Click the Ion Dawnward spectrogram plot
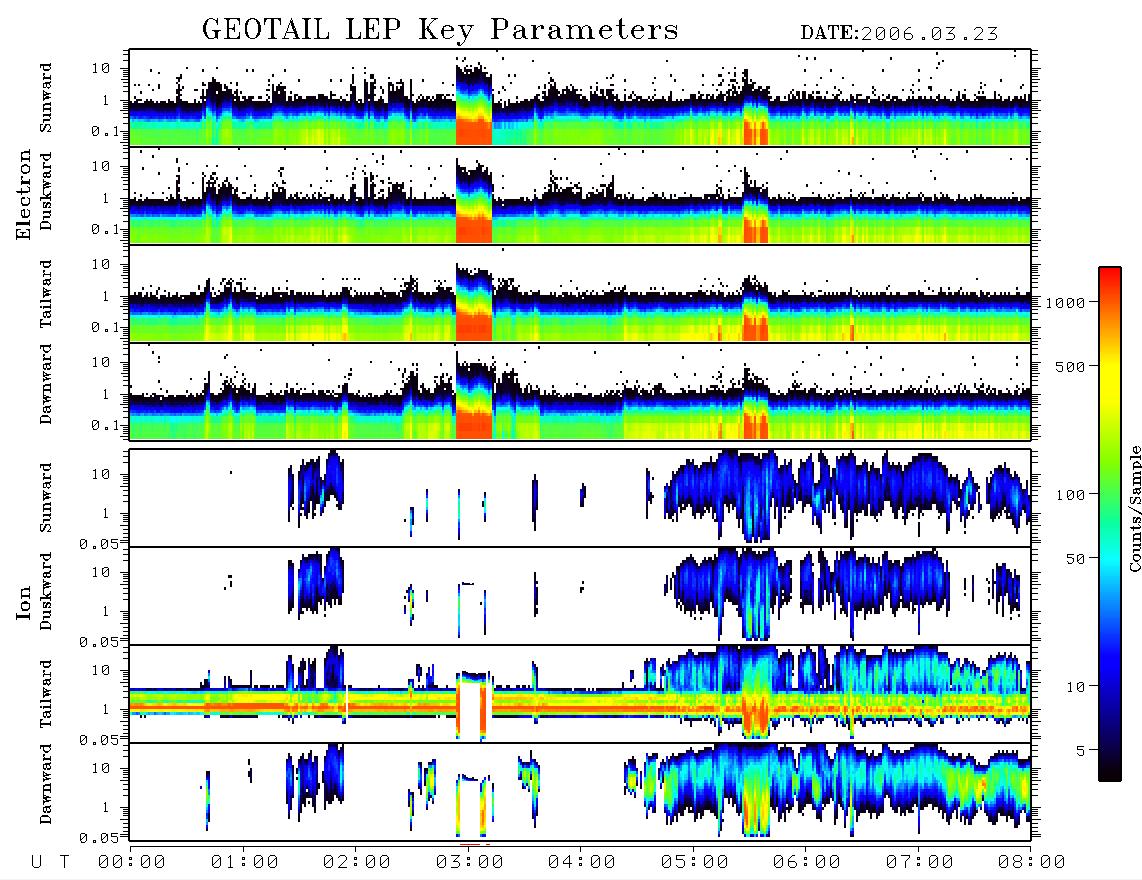Image resolution: width=1142 pixels, height=880 pixels. point(580,792)
